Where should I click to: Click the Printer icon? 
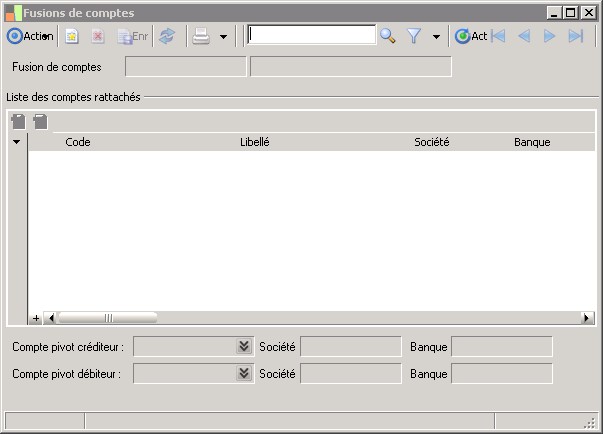(x=201, y=37)
